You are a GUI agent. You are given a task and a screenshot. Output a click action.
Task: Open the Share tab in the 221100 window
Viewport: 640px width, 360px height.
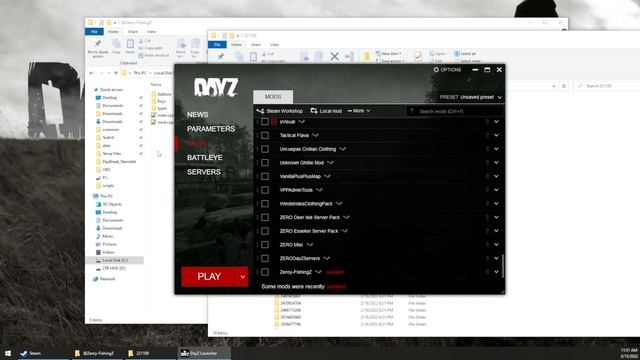click(256, 44)
